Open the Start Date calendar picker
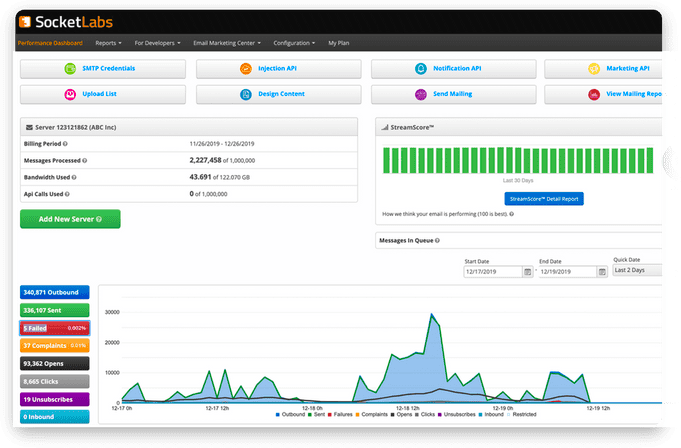 pyautogui.click(x=528, y=272)
